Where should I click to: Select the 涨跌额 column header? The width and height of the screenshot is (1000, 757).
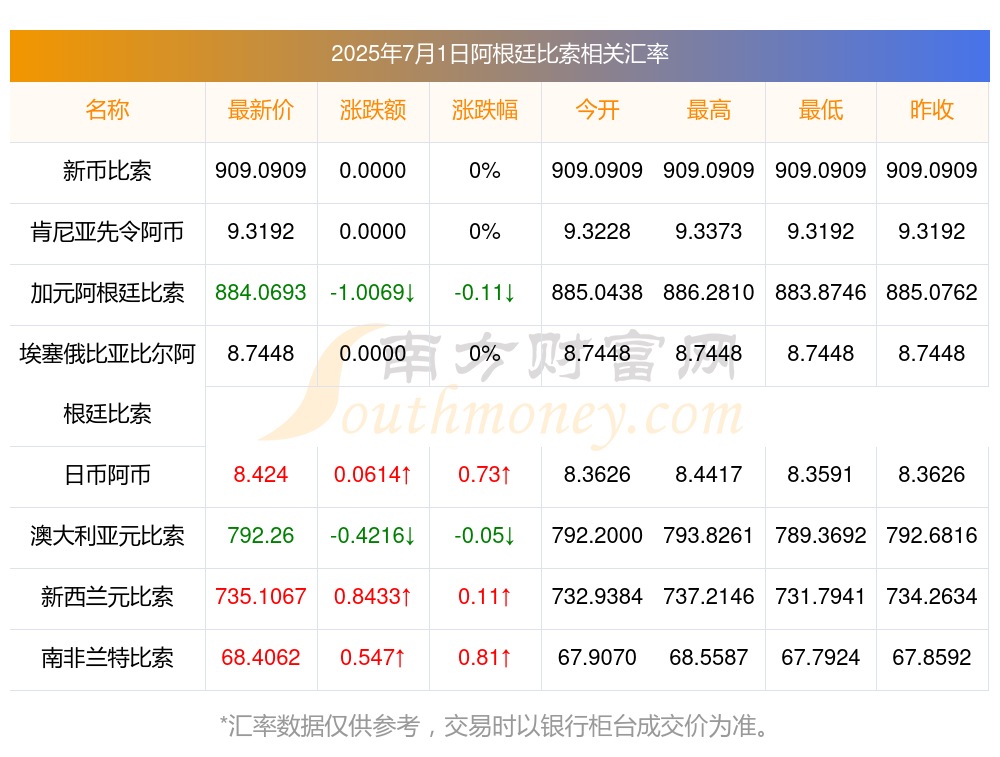point(373,110)
